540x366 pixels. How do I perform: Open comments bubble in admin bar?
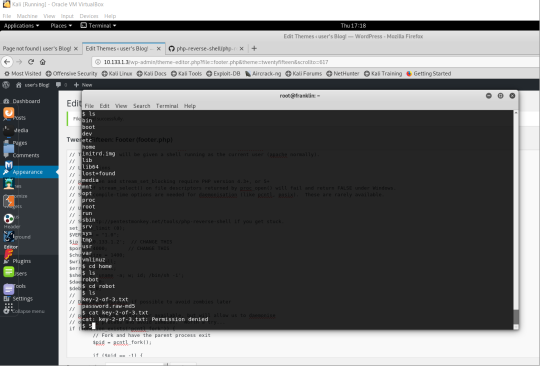point(61,85)
